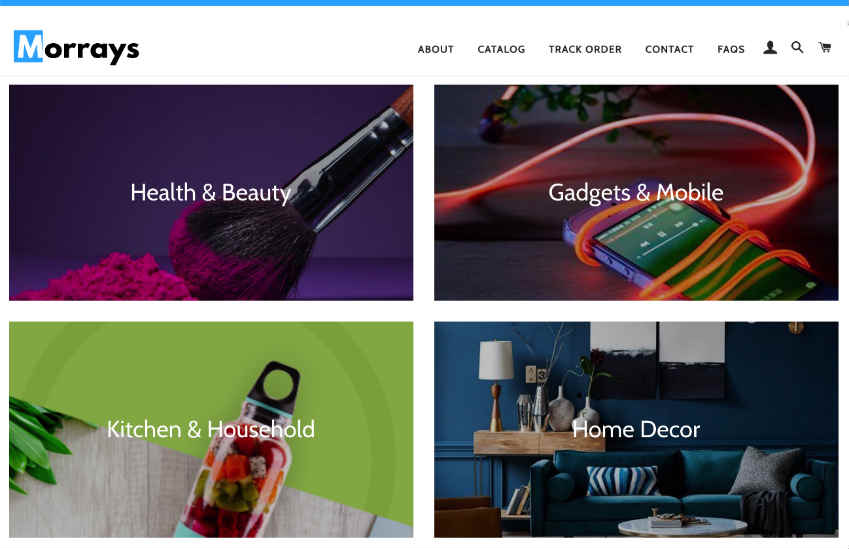This screenshot has height=549, width=849.
Task: Open the Contact page link
Action: 669,49
